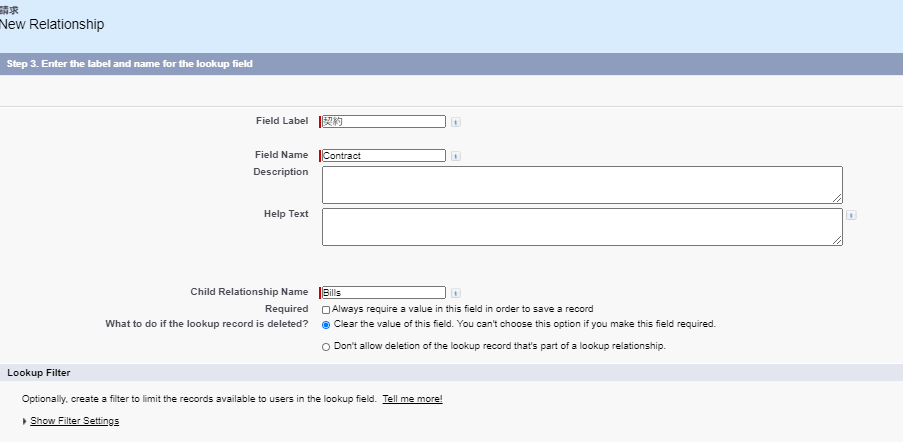Viewport: 903px width, 442px height.
Task: Focus the Field Name input containing Contract
Action: pos(383,156)
